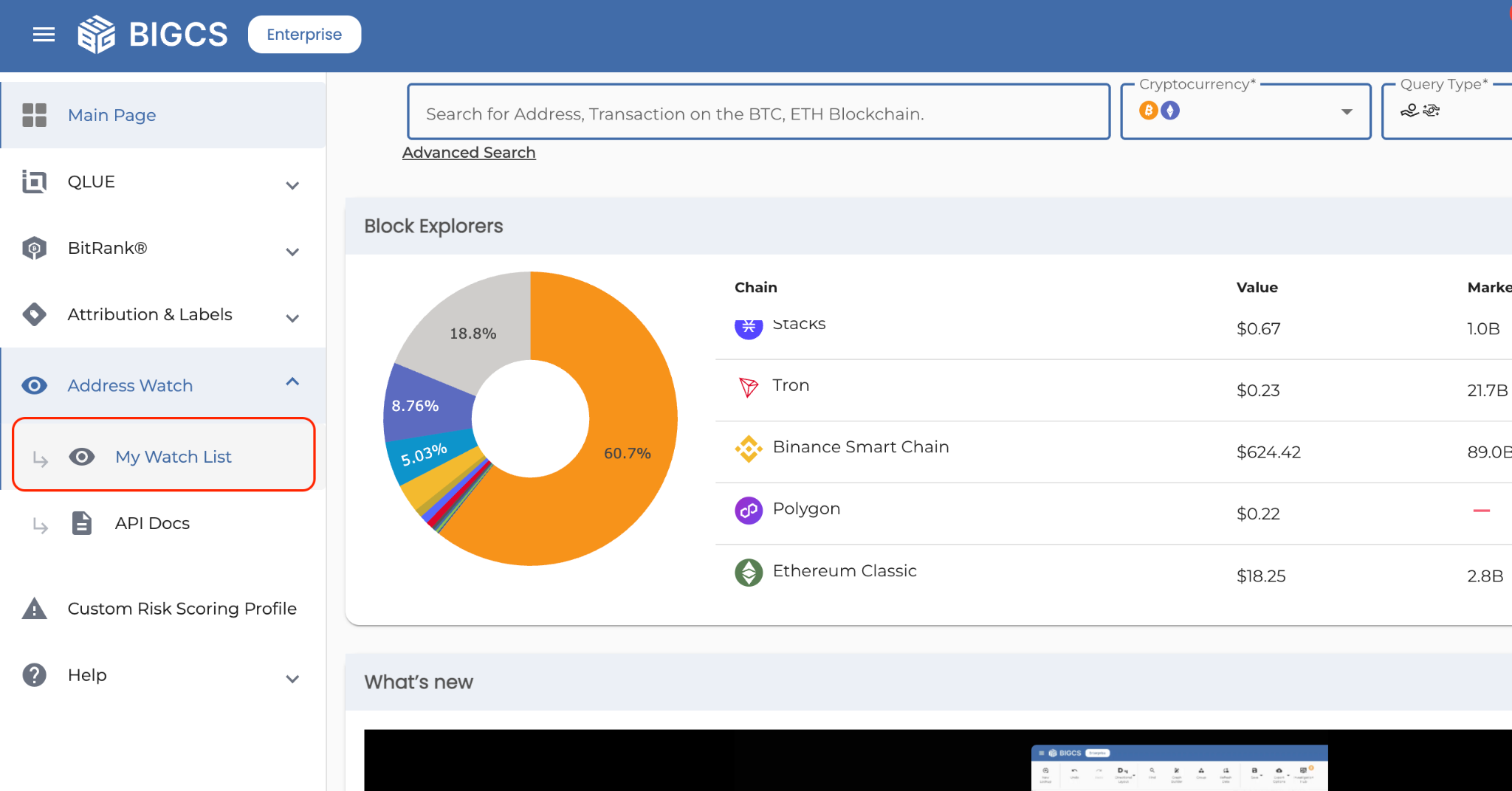
Task: Click the Custom Risk Scoring warning icon
Action: click(34, 609)
